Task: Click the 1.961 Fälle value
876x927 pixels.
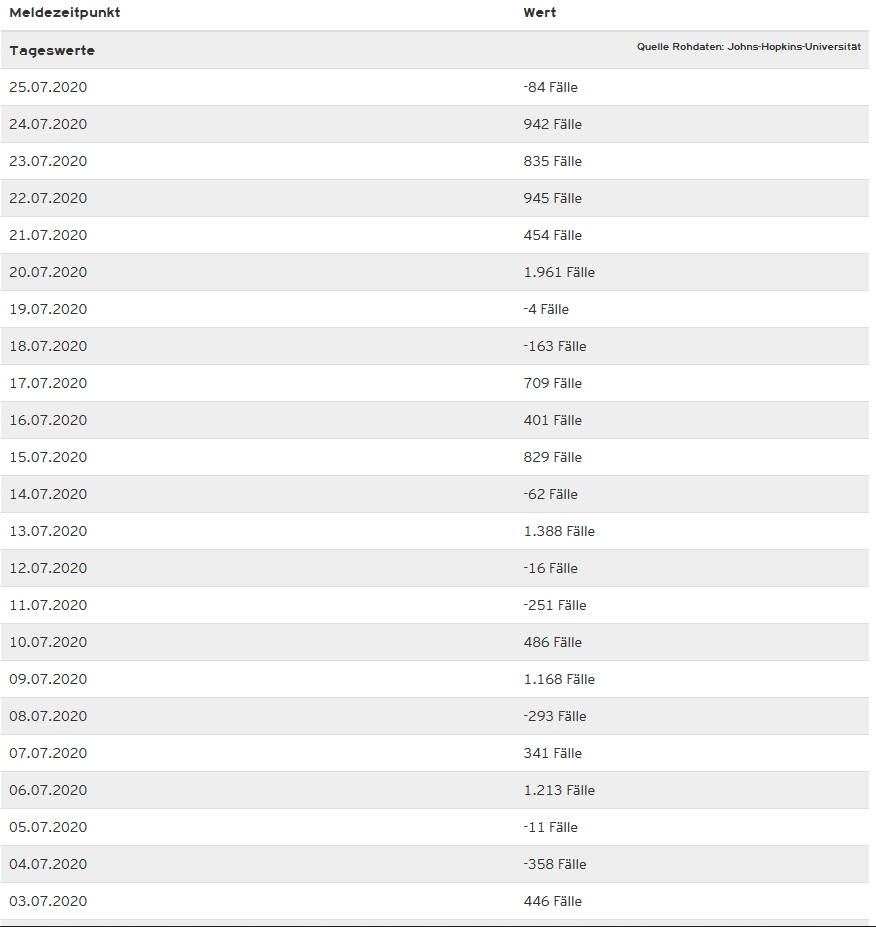Action: click(x=559, y=272)
